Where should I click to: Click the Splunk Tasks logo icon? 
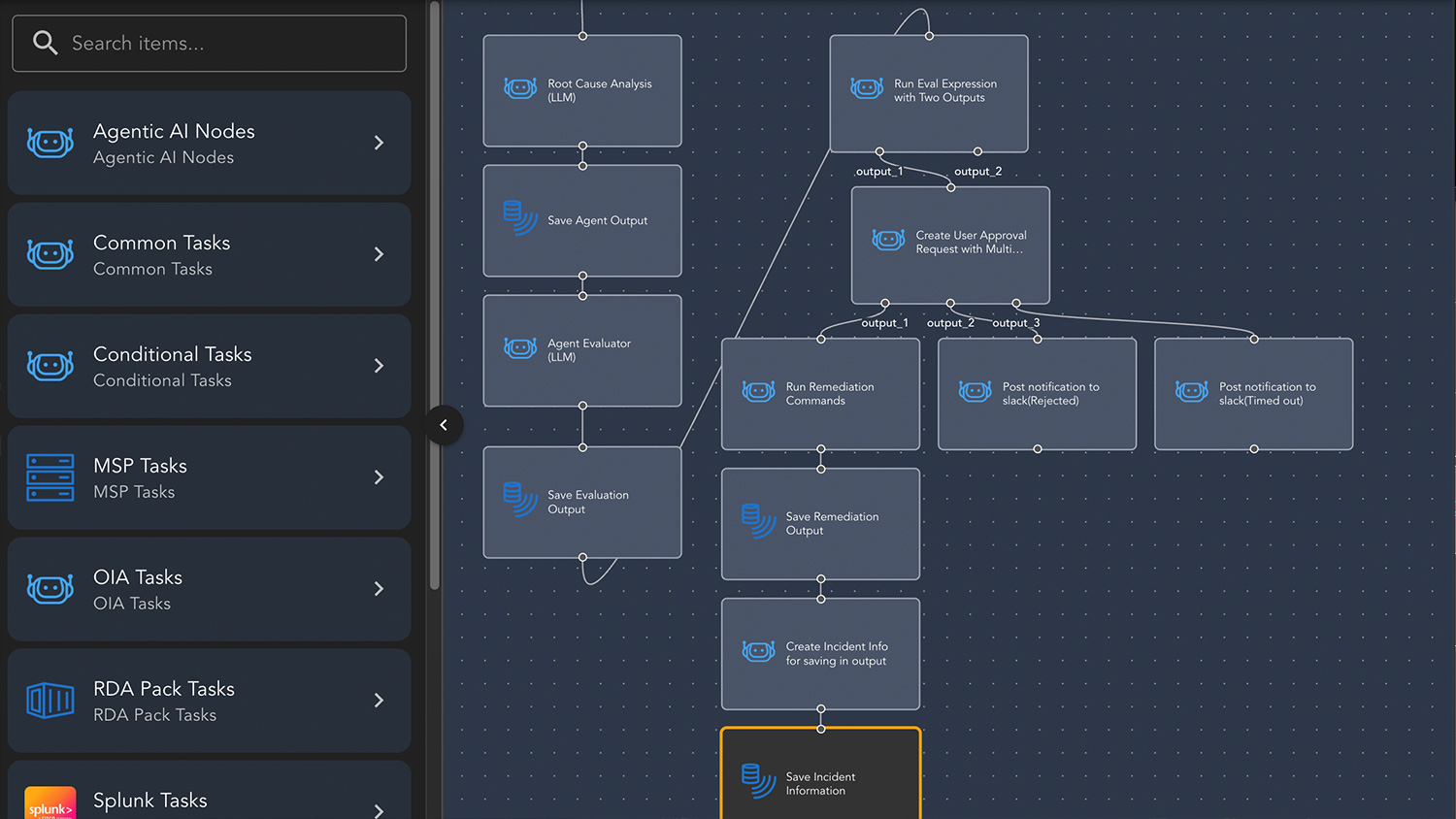click(x=50, y=803)
